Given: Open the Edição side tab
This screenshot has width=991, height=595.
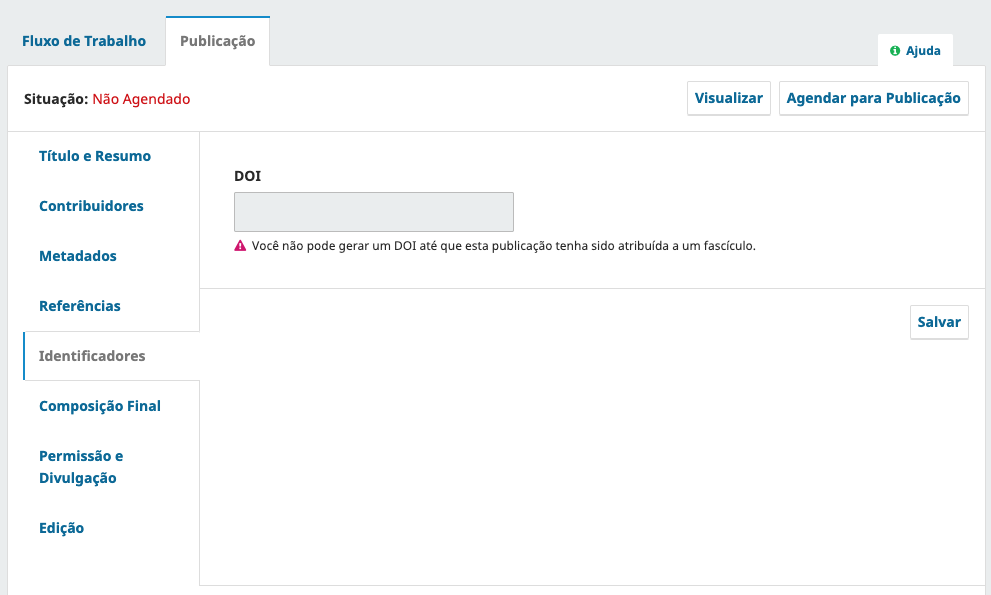Looking at the screenshot, I should [61, 528].
